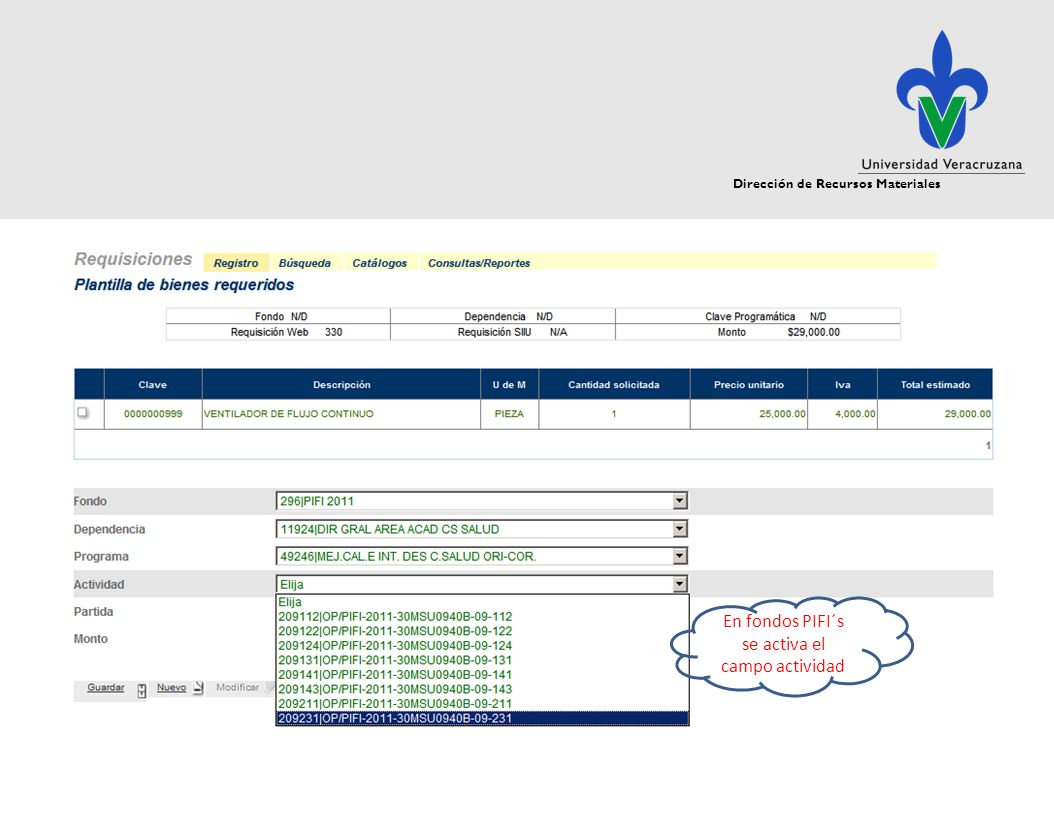Open the Consultas/Reportes tab
Viewport: 1054px width, 816px height.
[479, 263]
